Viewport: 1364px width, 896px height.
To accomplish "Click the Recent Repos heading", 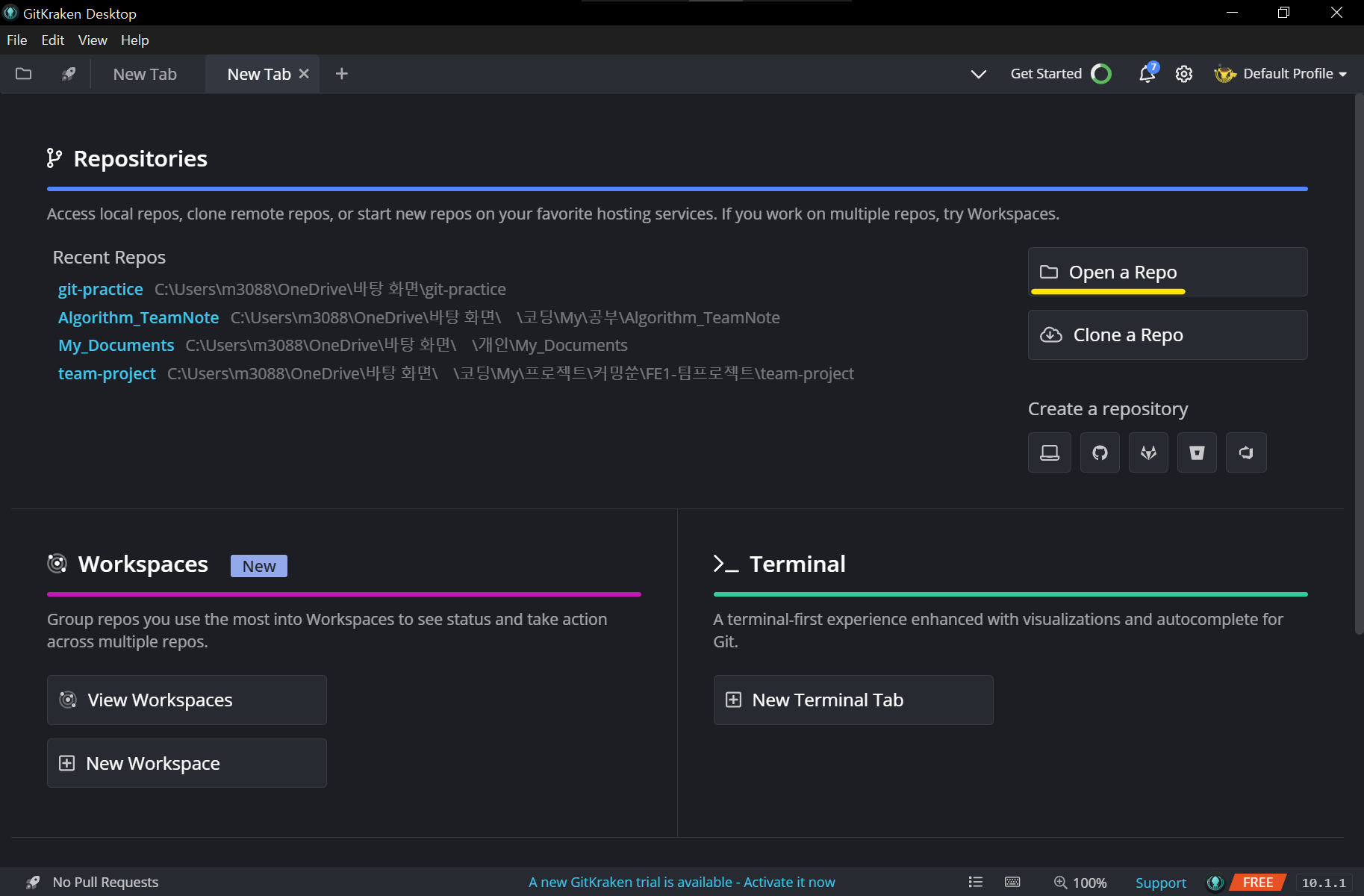I will pos(109,258).
